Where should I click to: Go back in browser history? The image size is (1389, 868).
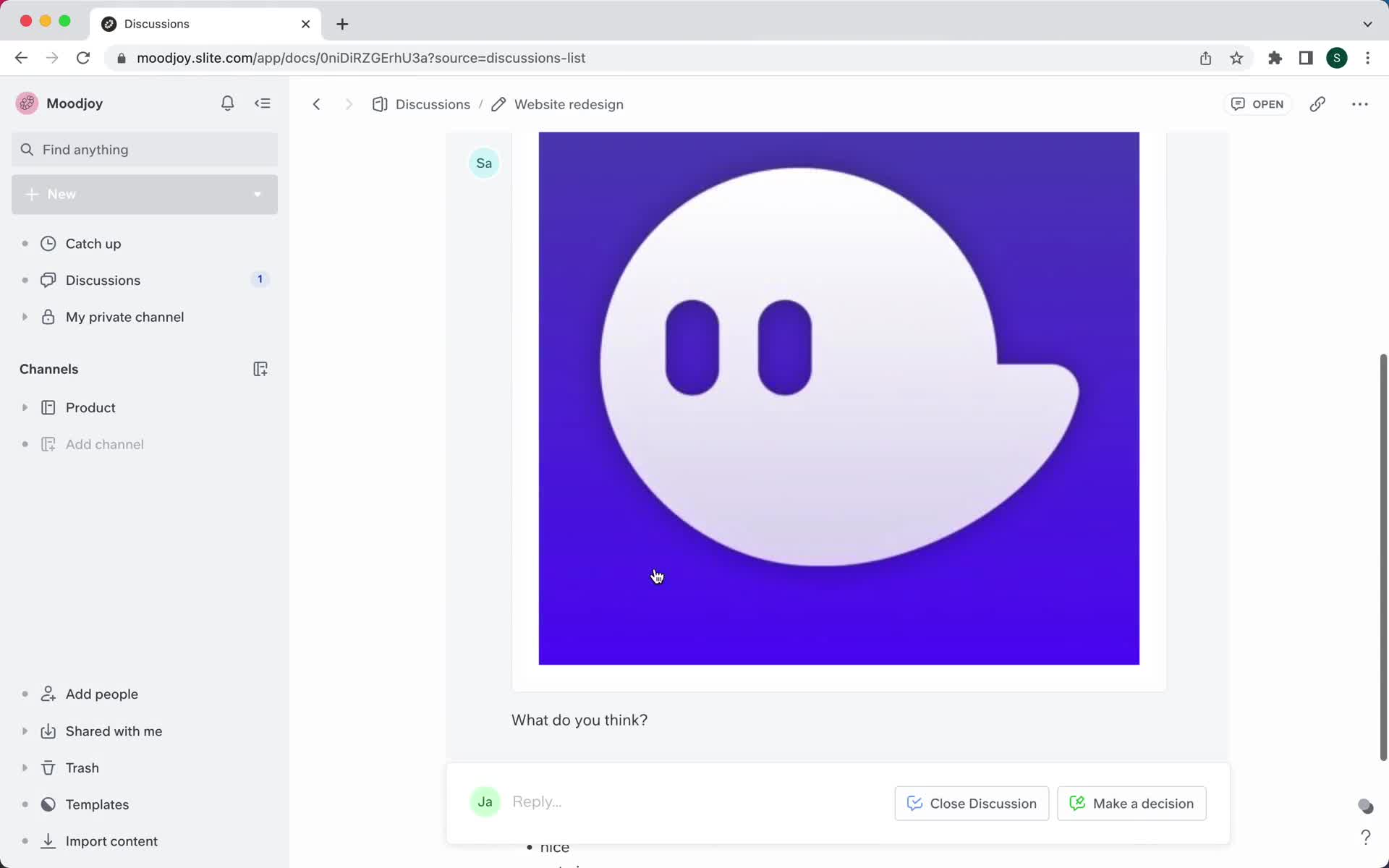click(x=21, y=58)
